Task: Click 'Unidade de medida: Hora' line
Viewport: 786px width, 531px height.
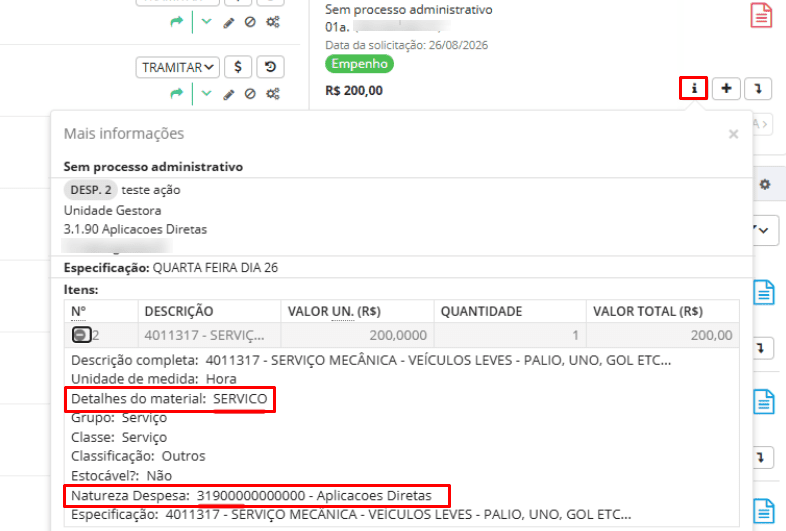Action: pos(154,379)
